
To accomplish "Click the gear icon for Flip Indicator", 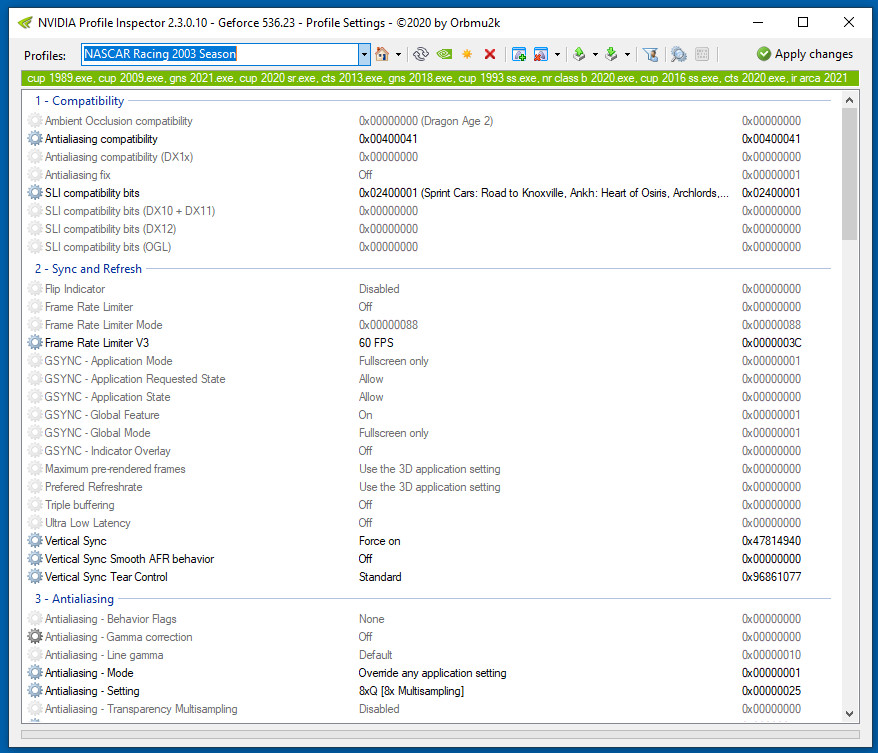I will point(35,289).
